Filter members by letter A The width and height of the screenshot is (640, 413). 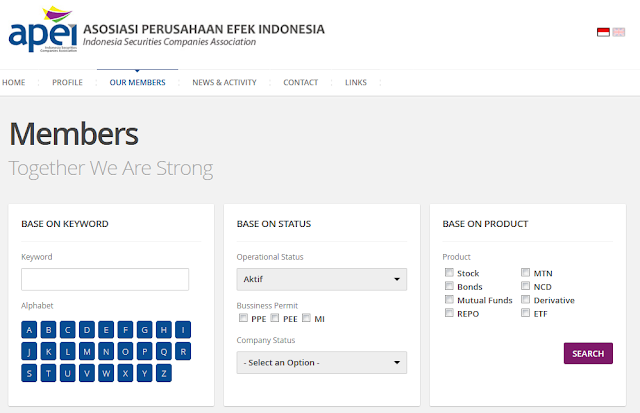pyautogui.click(x=29, y=330)
